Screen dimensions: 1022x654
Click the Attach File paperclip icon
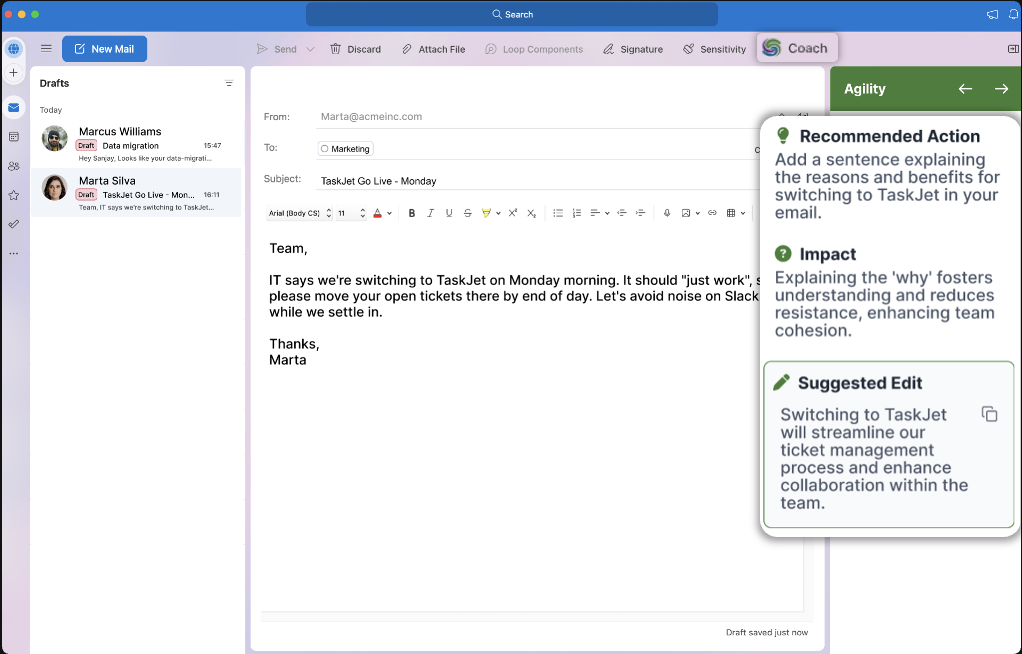click(x=407, y=49)
